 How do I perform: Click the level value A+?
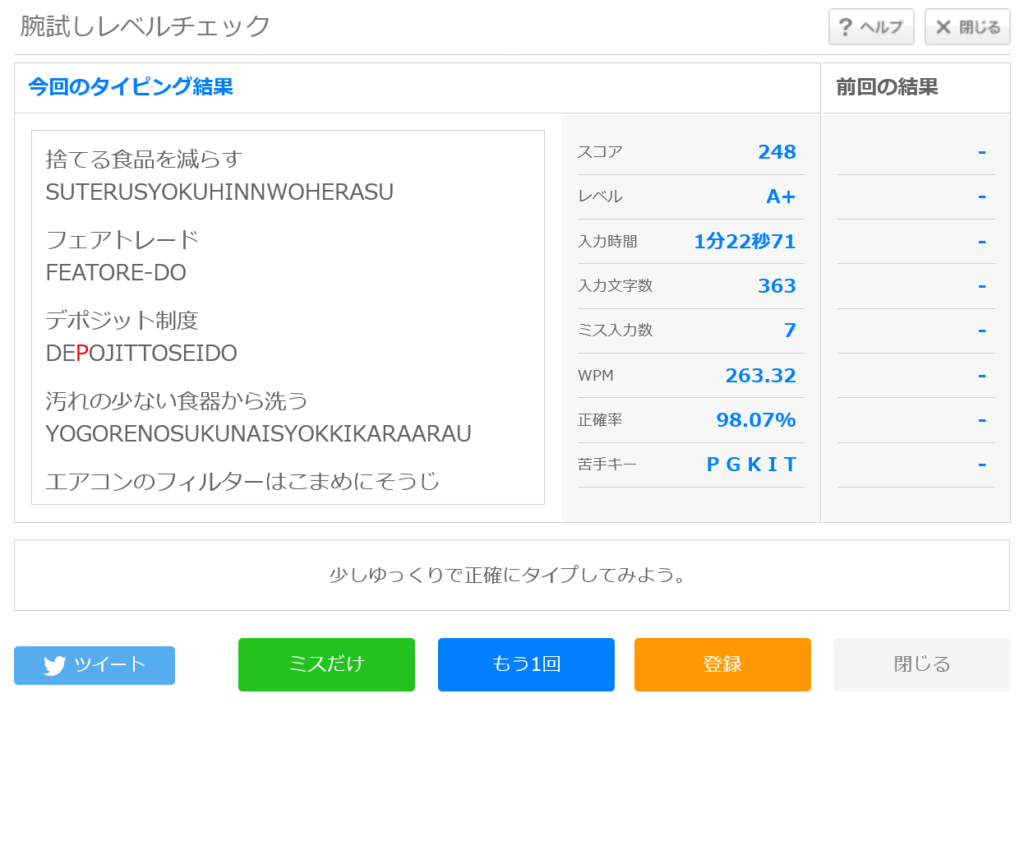tap(780, 197)
